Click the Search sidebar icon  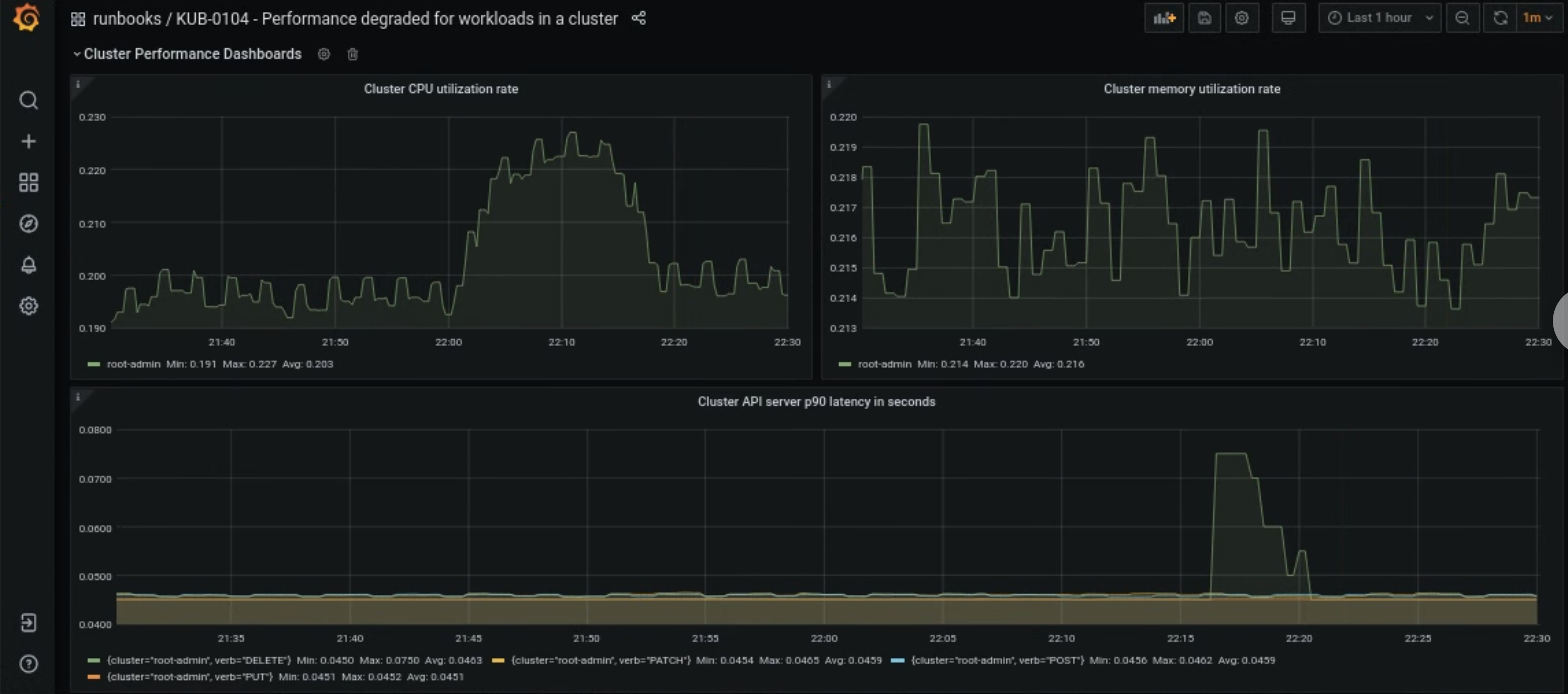pos(28,100)
